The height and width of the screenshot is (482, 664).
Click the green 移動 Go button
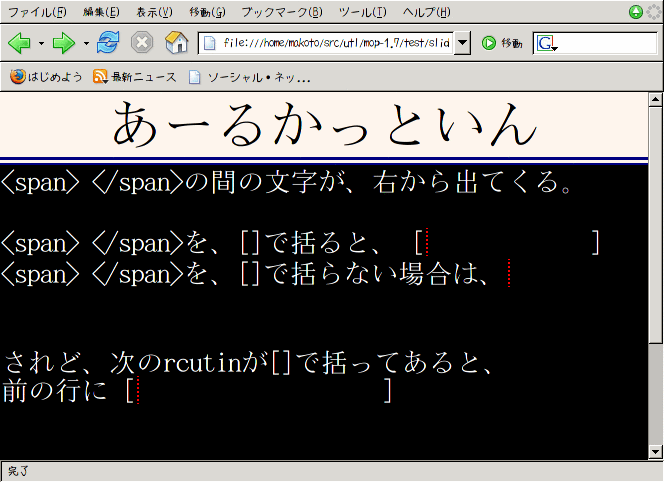(501, 43)
